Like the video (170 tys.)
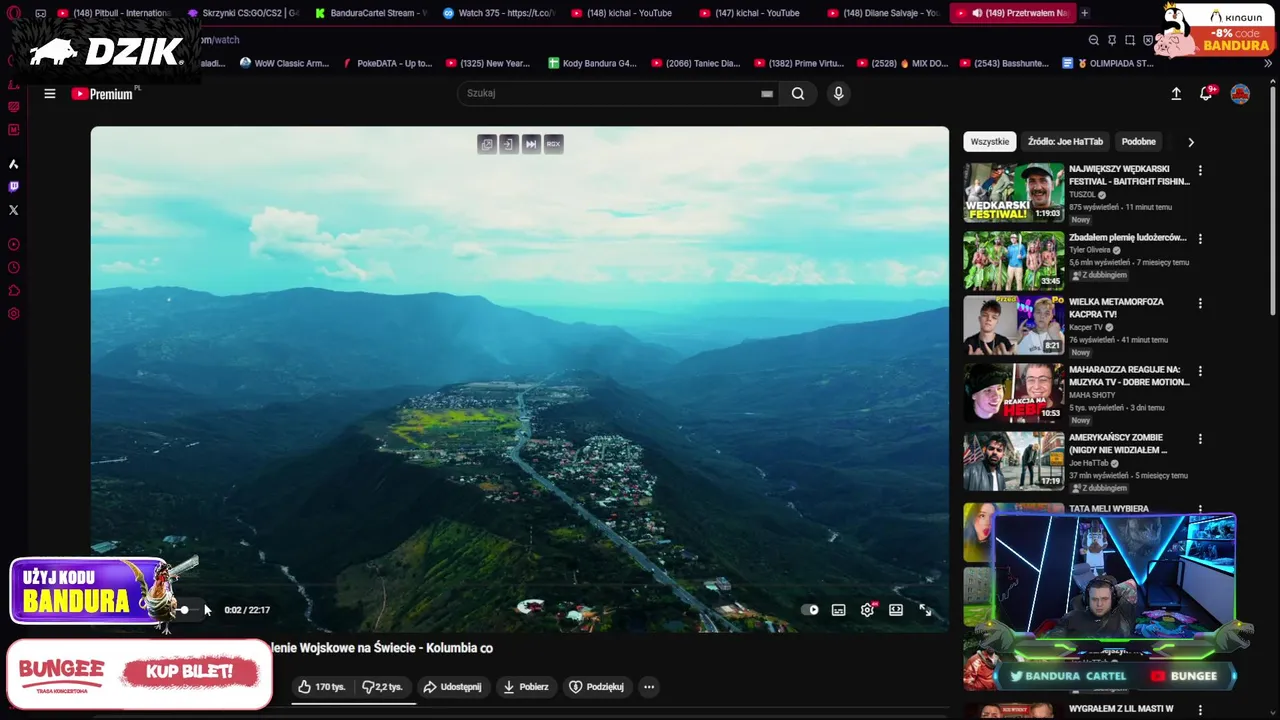 tap(321, 687)
